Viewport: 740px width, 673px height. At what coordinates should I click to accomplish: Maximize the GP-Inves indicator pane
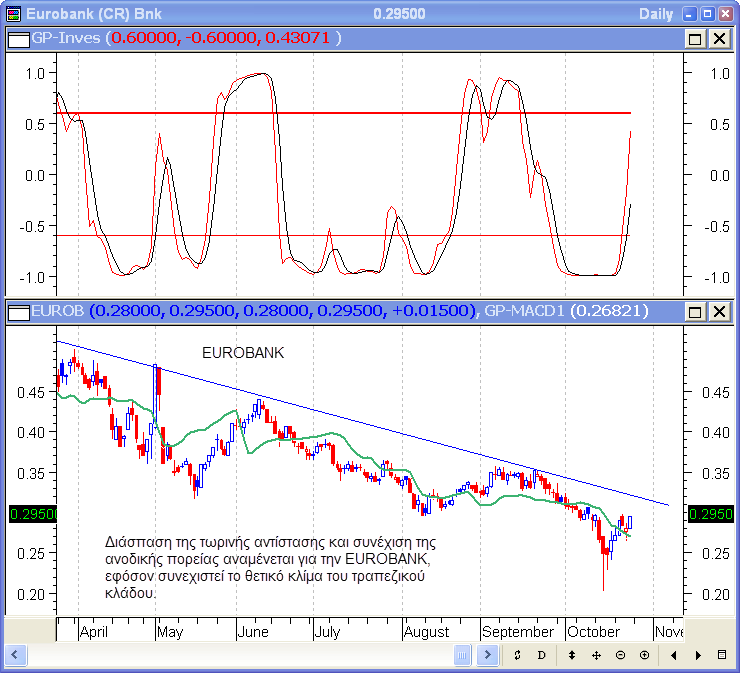click(x=695, y=38)
